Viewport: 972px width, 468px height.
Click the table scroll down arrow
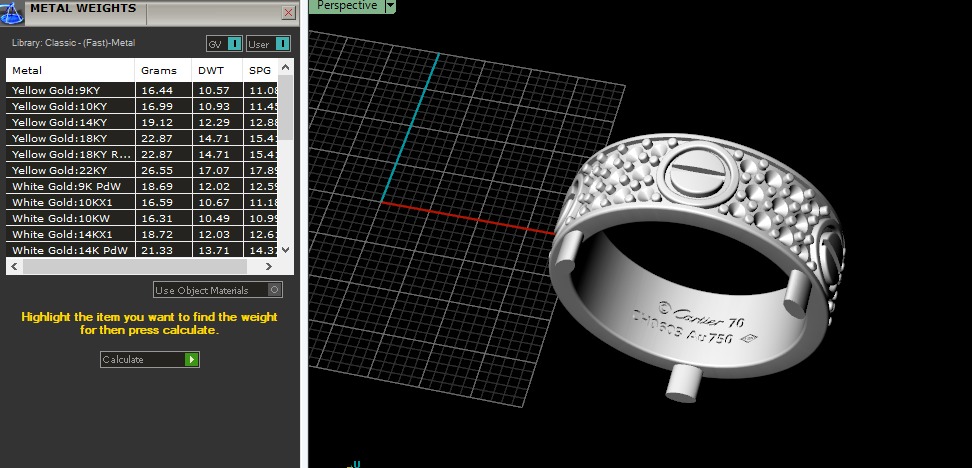coord(285,250)
